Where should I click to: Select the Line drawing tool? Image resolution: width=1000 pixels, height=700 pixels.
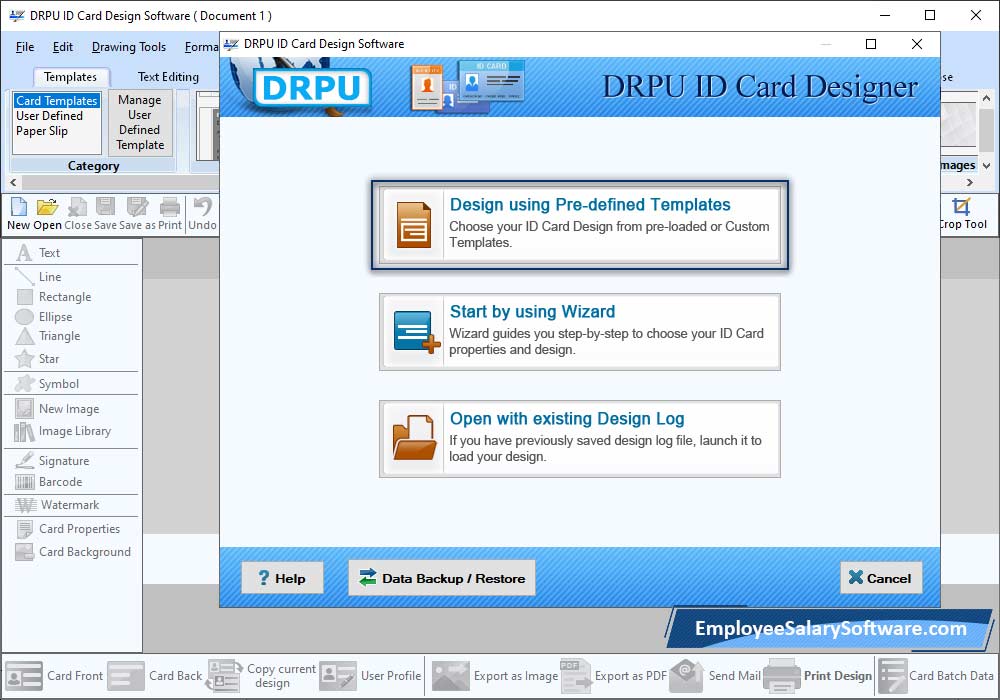coord(39,277)
